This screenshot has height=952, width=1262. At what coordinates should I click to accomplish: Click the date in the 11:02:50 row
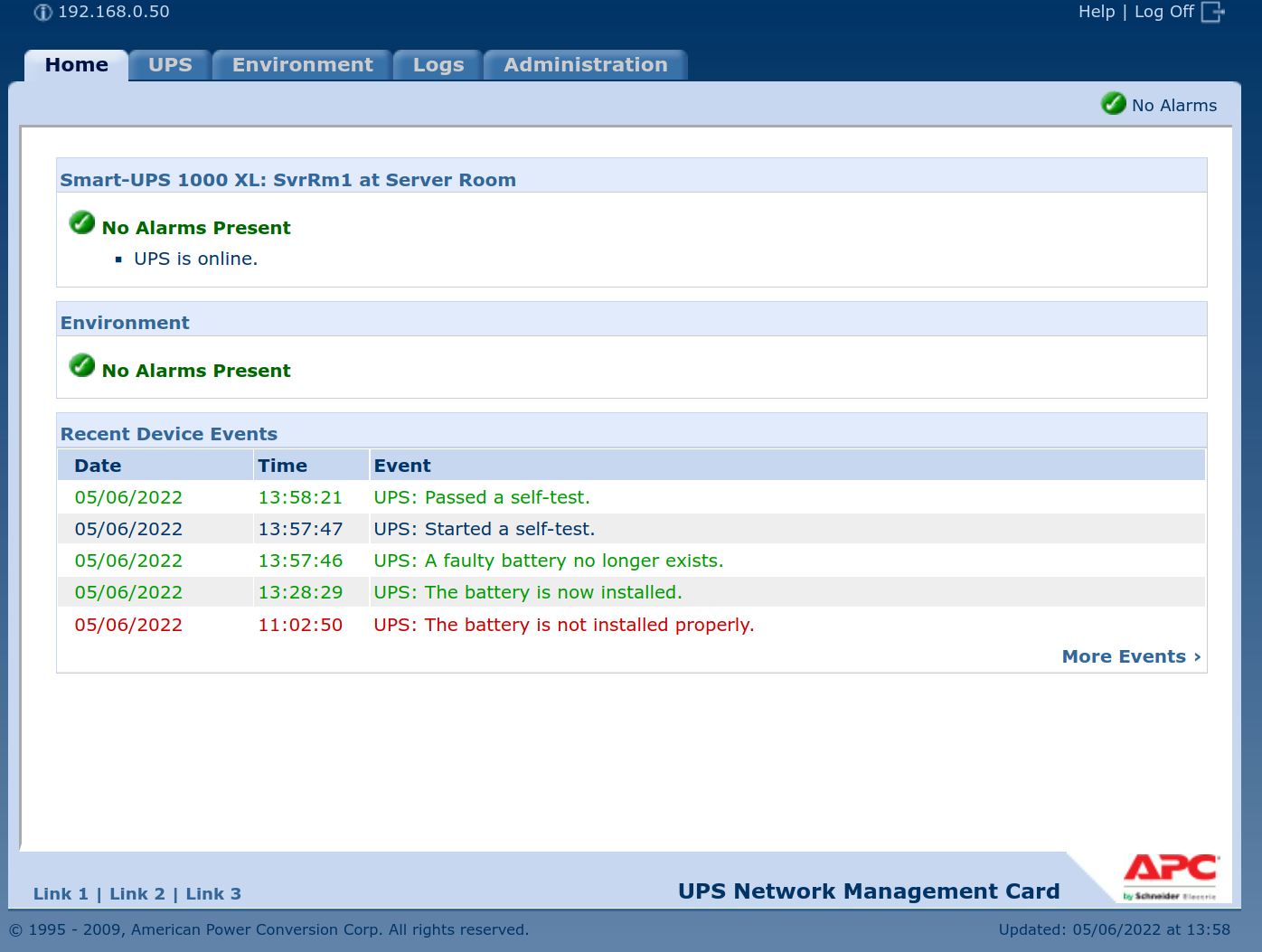click(x=128, y=625)
